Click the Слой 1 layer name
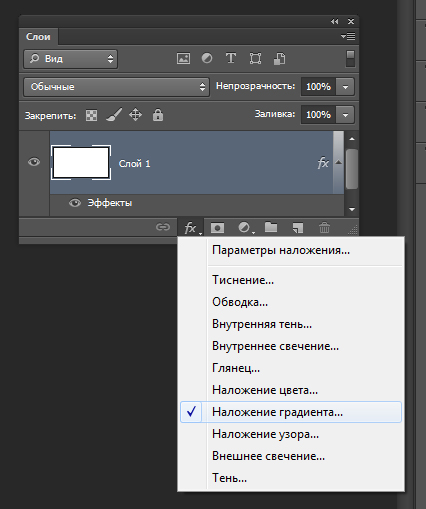This screenshot has height=509, width=426. point(134,164)
